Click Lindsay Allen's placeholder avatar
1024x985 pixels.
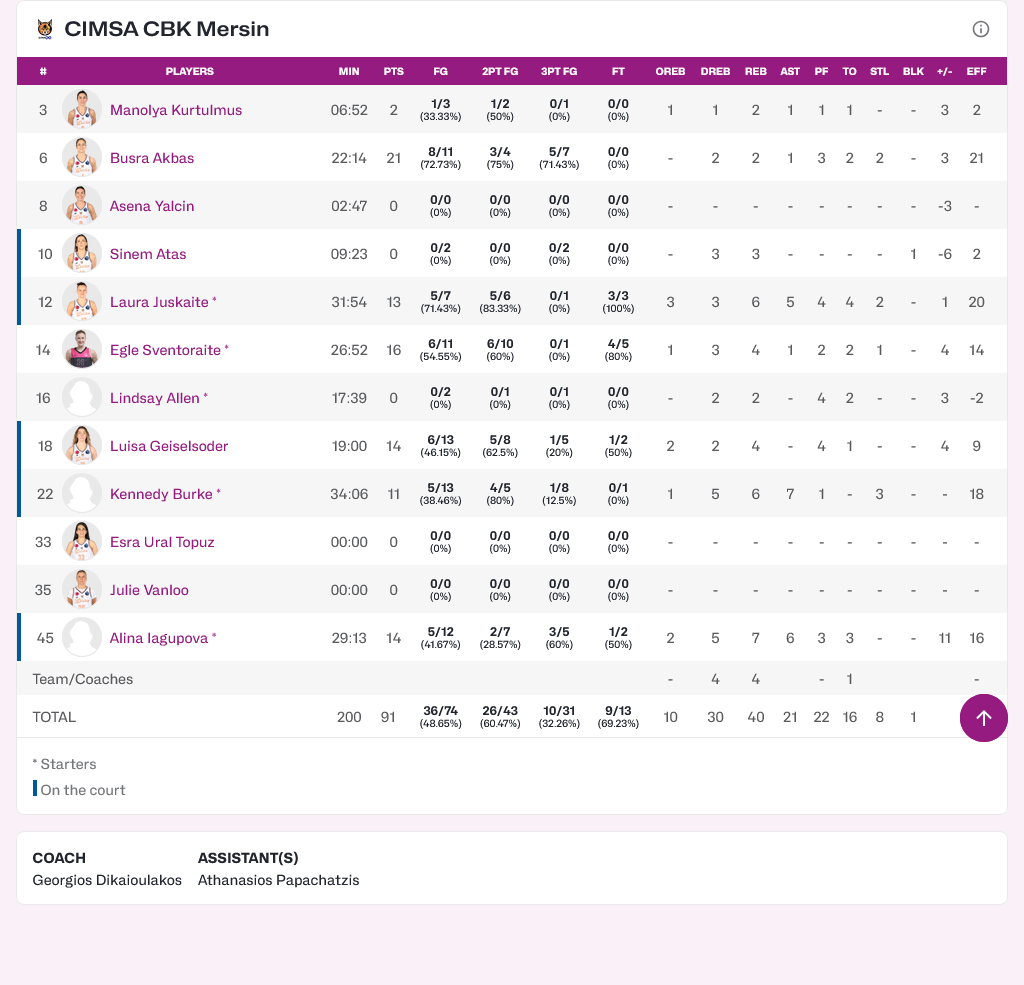pyautogui.click(x=82, y=398)
